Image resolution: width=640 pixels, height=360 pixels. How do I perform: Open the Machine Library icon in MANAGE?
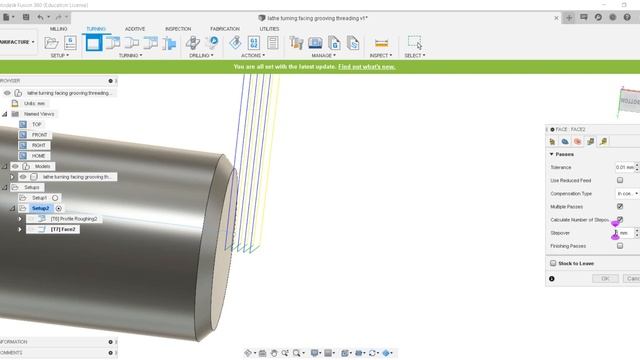tap(315, 43)
